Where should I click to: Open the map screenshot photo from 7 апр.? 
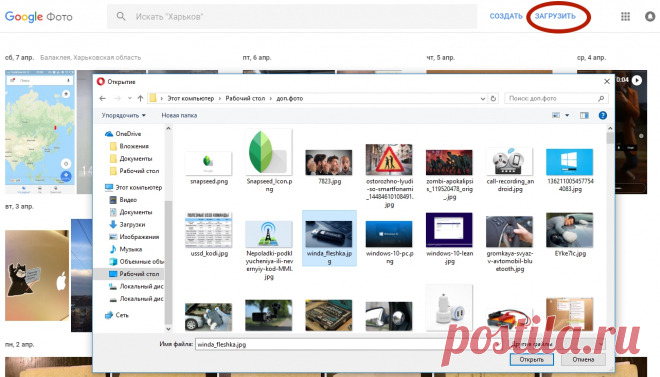click(x=40, y=132)
